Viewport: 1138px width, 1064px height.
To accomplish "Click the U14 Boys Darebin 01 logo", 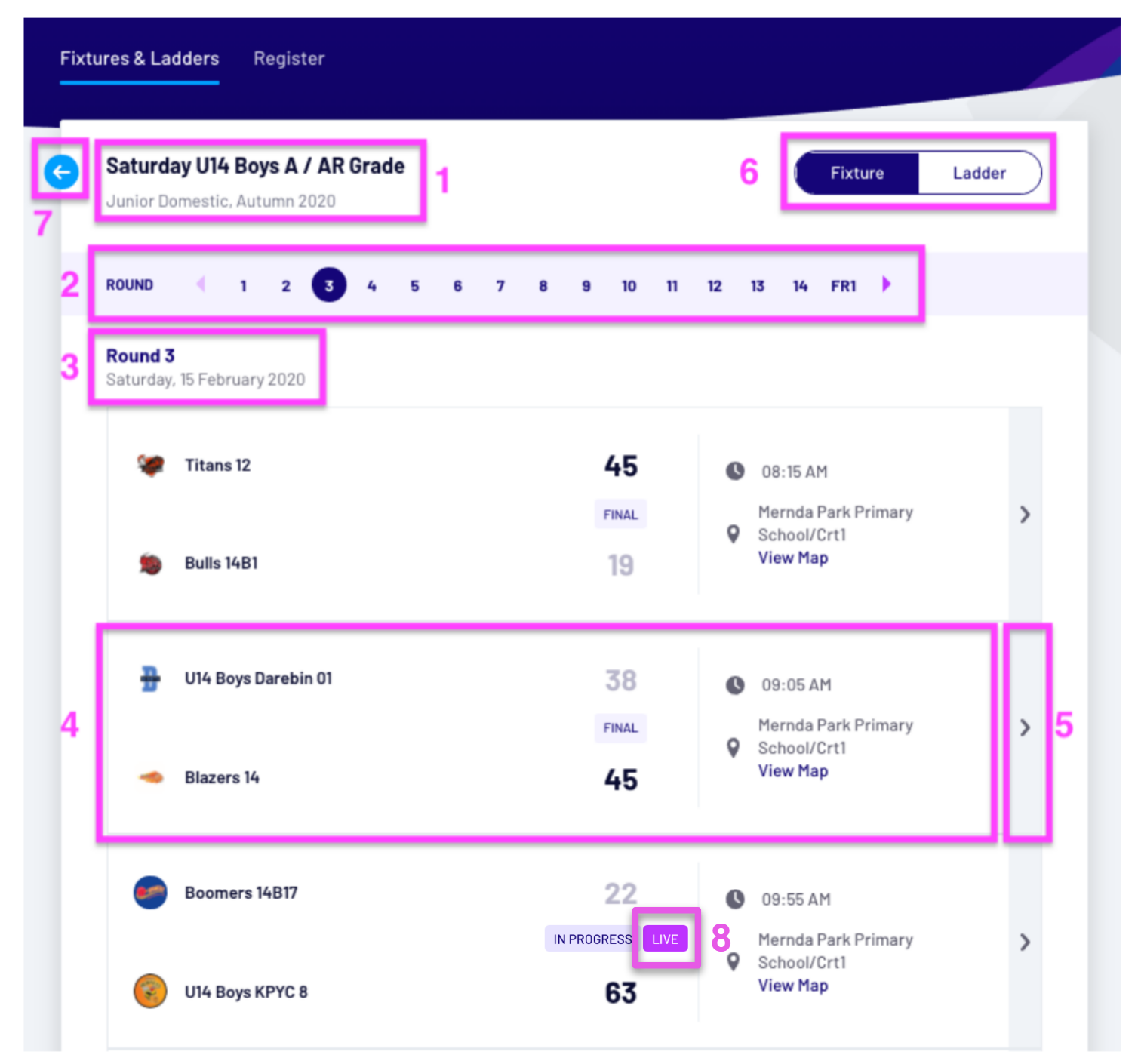I will click(150, 678).
